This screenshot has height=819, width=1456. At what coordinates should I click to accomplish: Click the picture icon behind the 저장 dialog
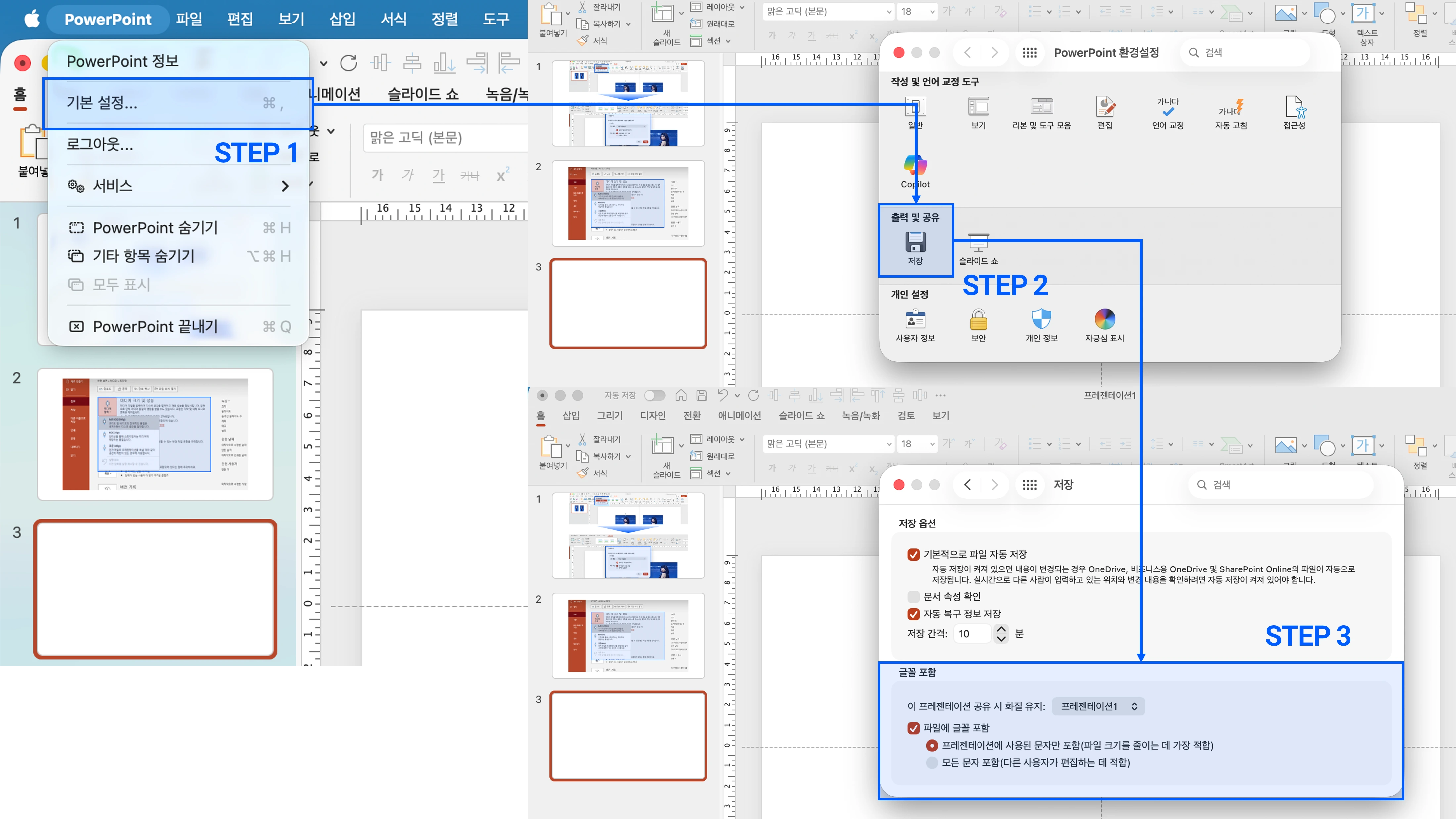point(1285,445)
